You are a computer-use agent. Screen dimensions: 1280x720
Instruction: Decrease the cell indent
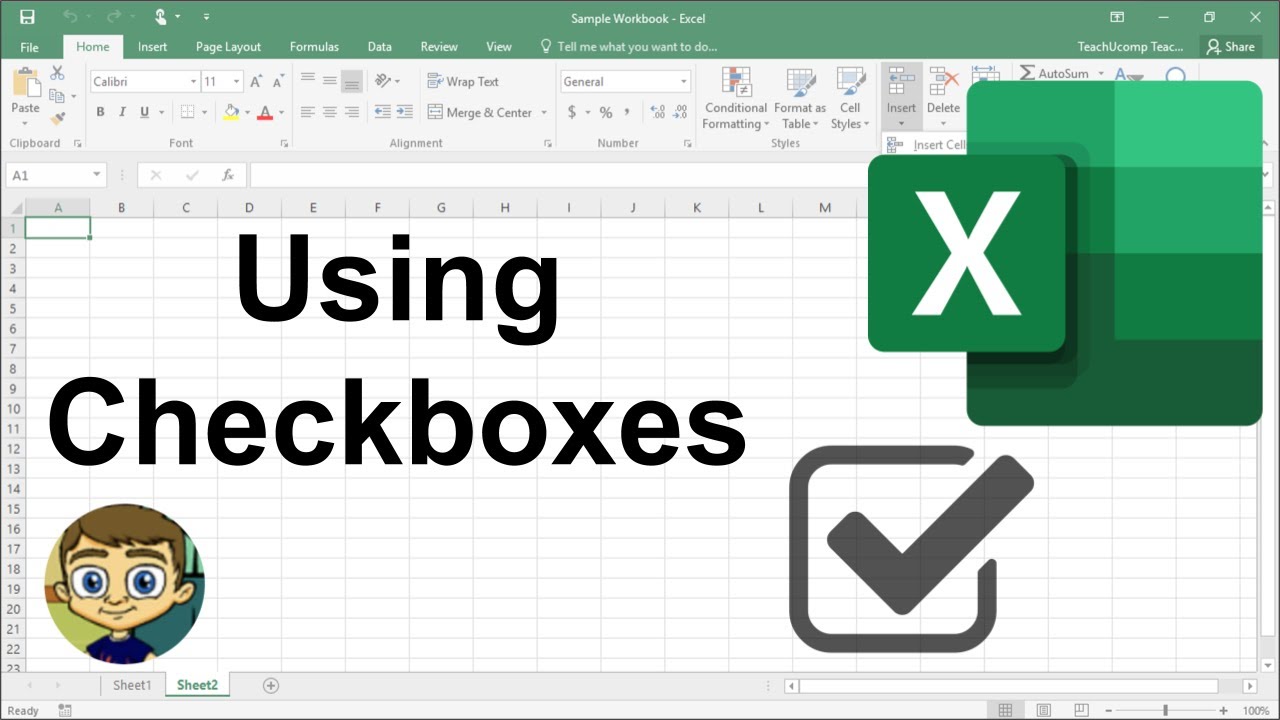pyautogui.click(x=382, y=112)
